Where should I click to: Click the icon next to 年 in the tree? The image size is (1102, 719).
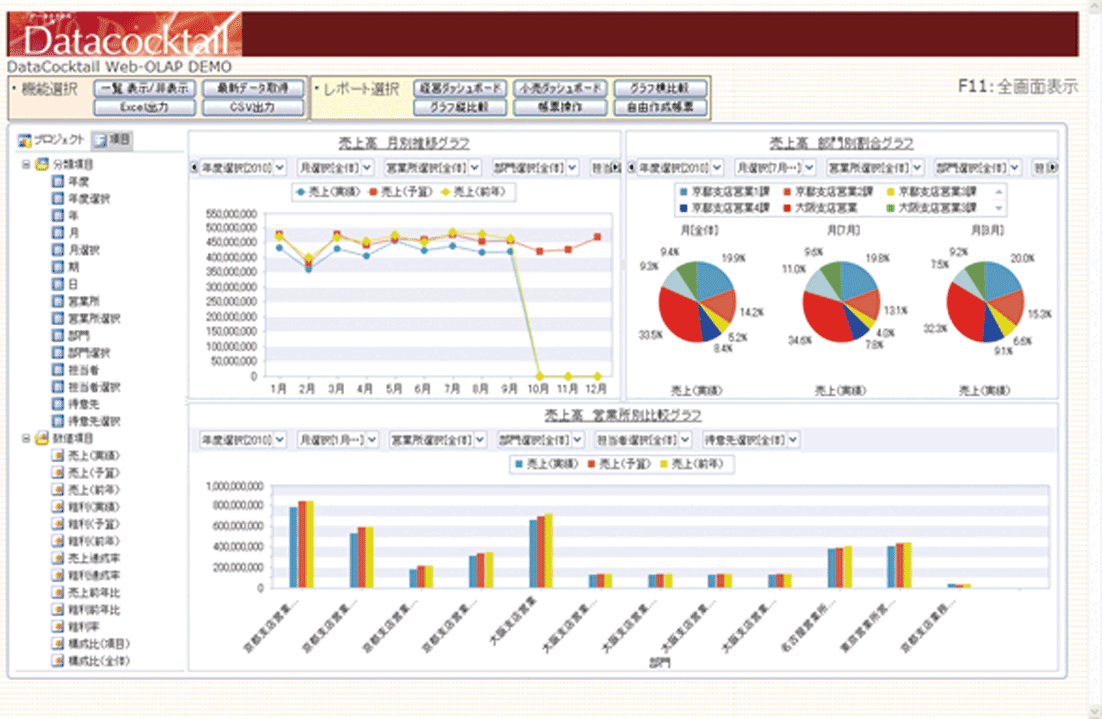point(58,216)
